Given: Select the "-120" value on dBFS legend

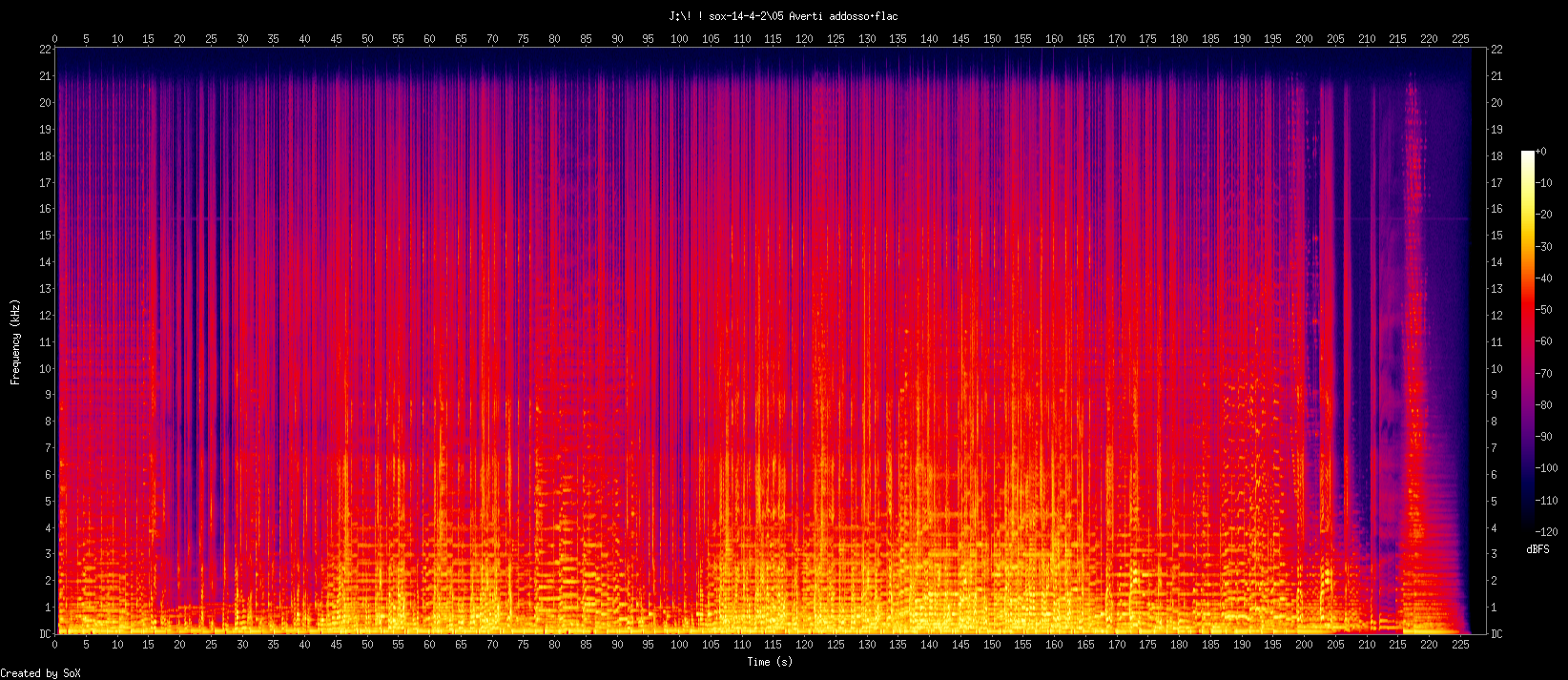Looking at the screenshot, I should [1546, 531].
